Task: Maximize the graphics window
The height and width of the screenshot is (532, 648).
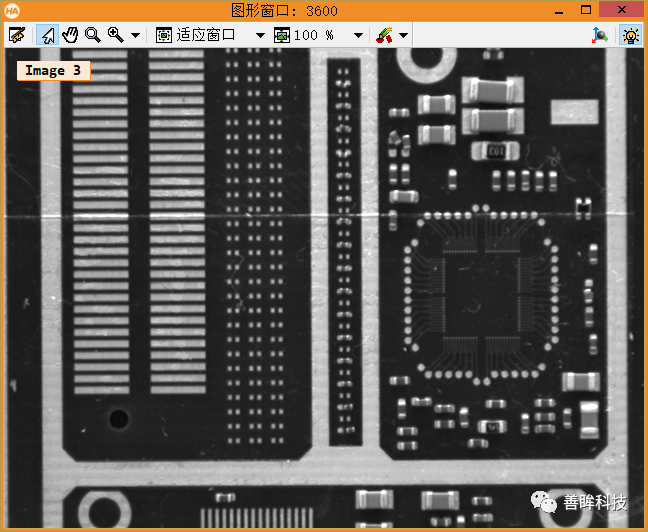Action: click(x=586, y=10)
